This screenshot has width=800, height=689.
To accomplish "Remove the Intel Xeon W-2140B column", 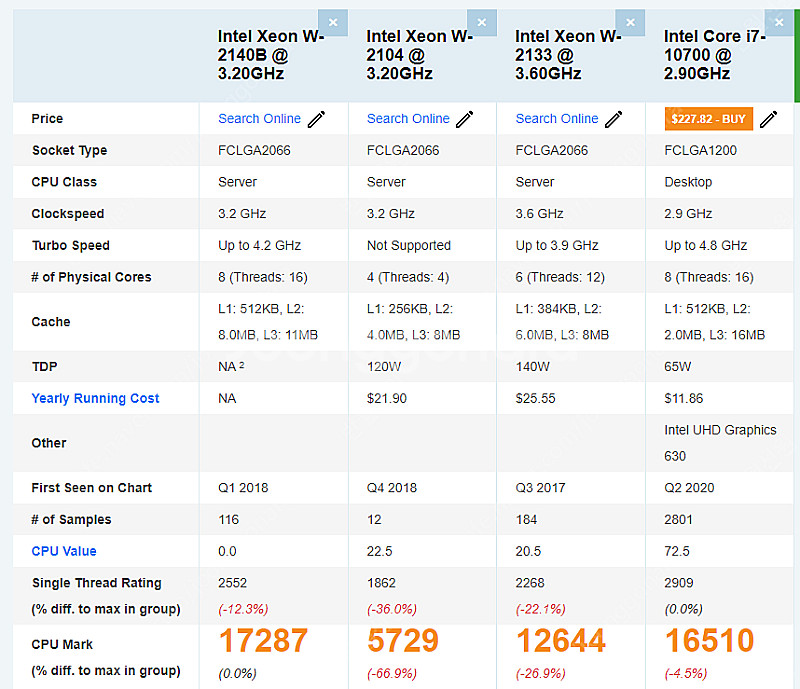I will pyautogui.click(x=333, y=22).
